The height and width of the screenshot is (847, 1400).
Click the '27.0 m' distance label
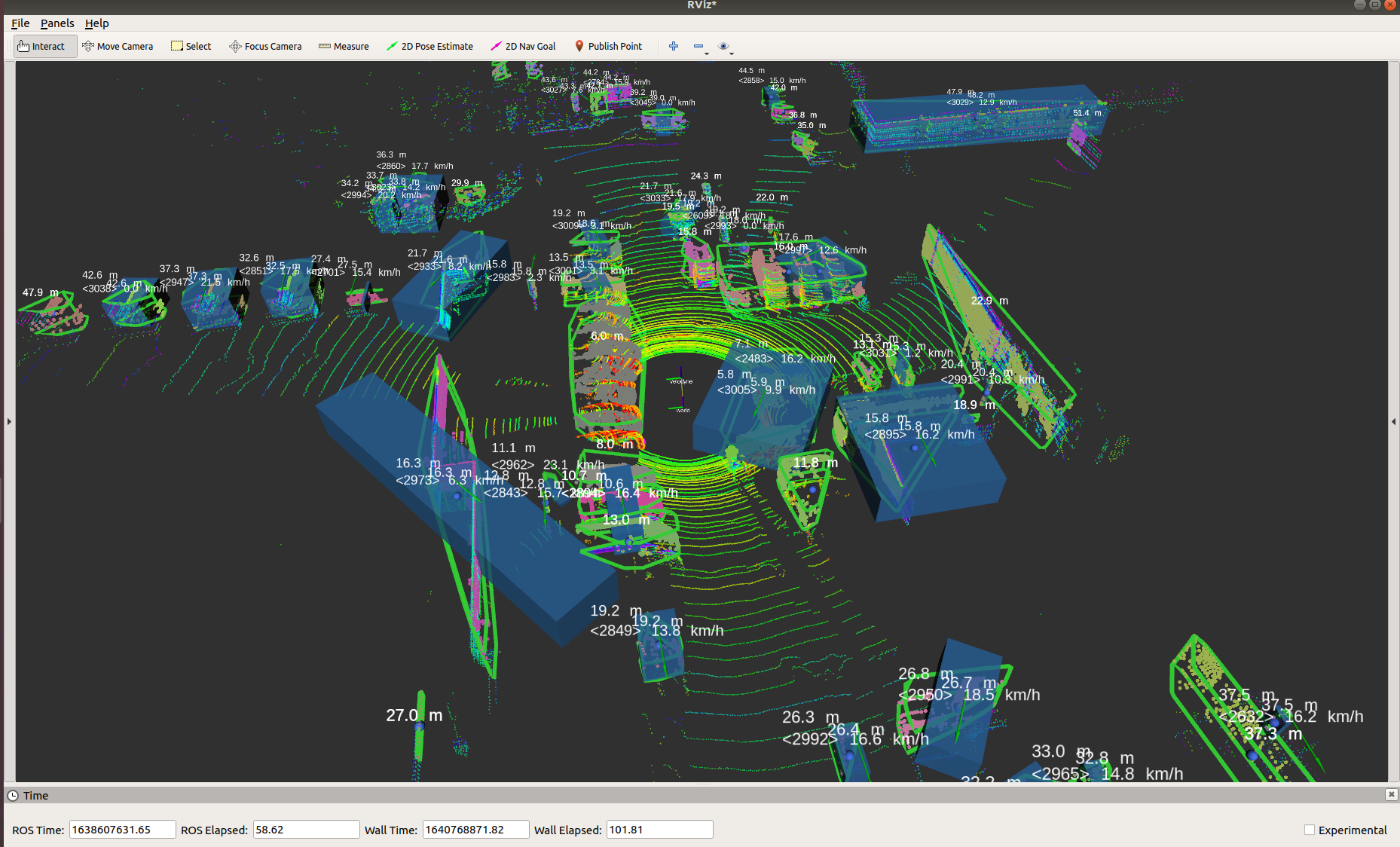[414, 715]
